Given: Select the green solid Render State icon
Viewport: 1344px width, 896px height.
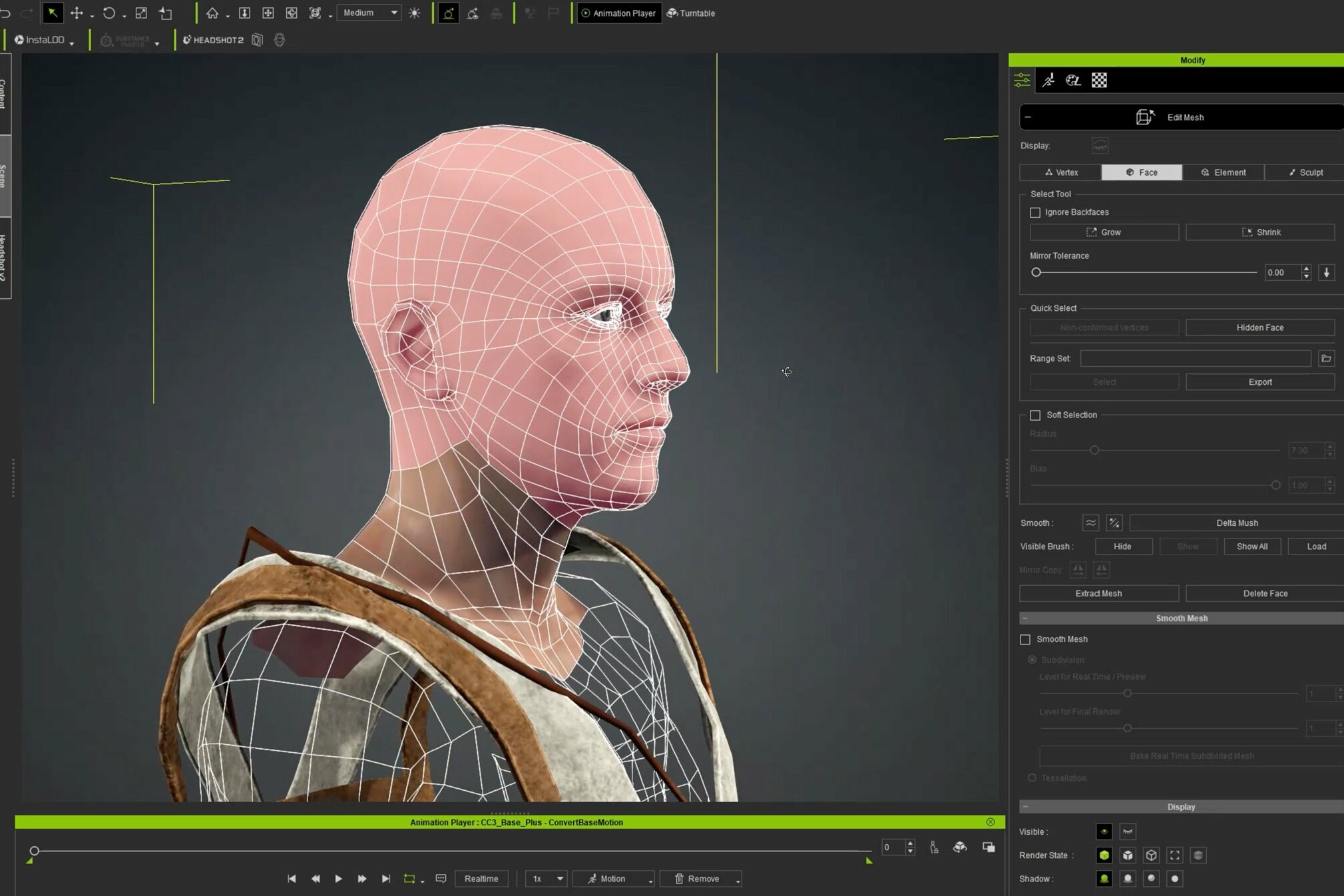Looking at the screenshot, I should point(1104,855).
